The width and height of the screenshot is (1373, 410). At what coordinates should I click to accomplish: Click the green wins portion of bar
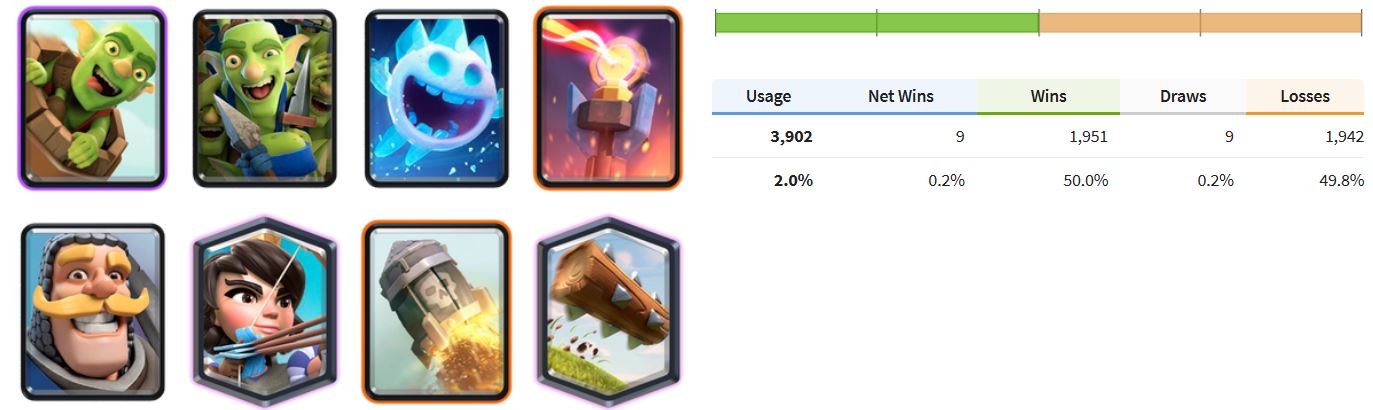pyautogui.click(x=877, y=23)
